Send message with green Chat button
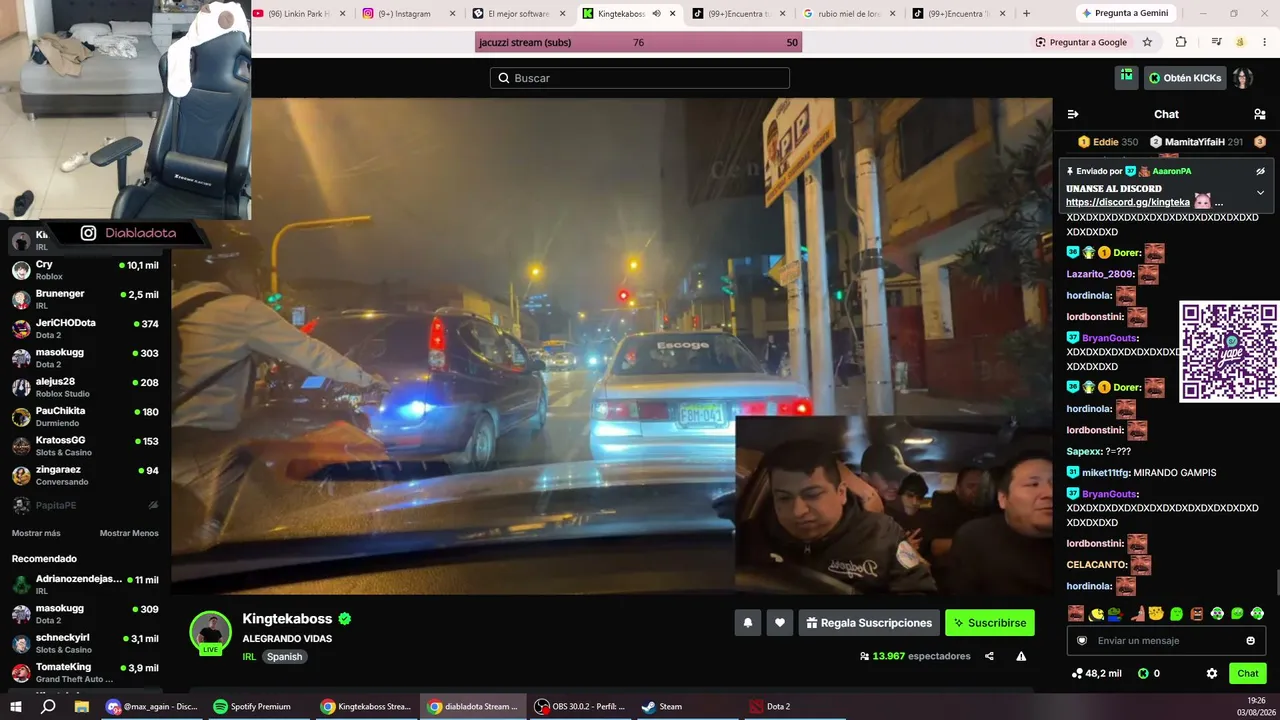Viewport: 1280px width, 720px height. (1248, 673)
